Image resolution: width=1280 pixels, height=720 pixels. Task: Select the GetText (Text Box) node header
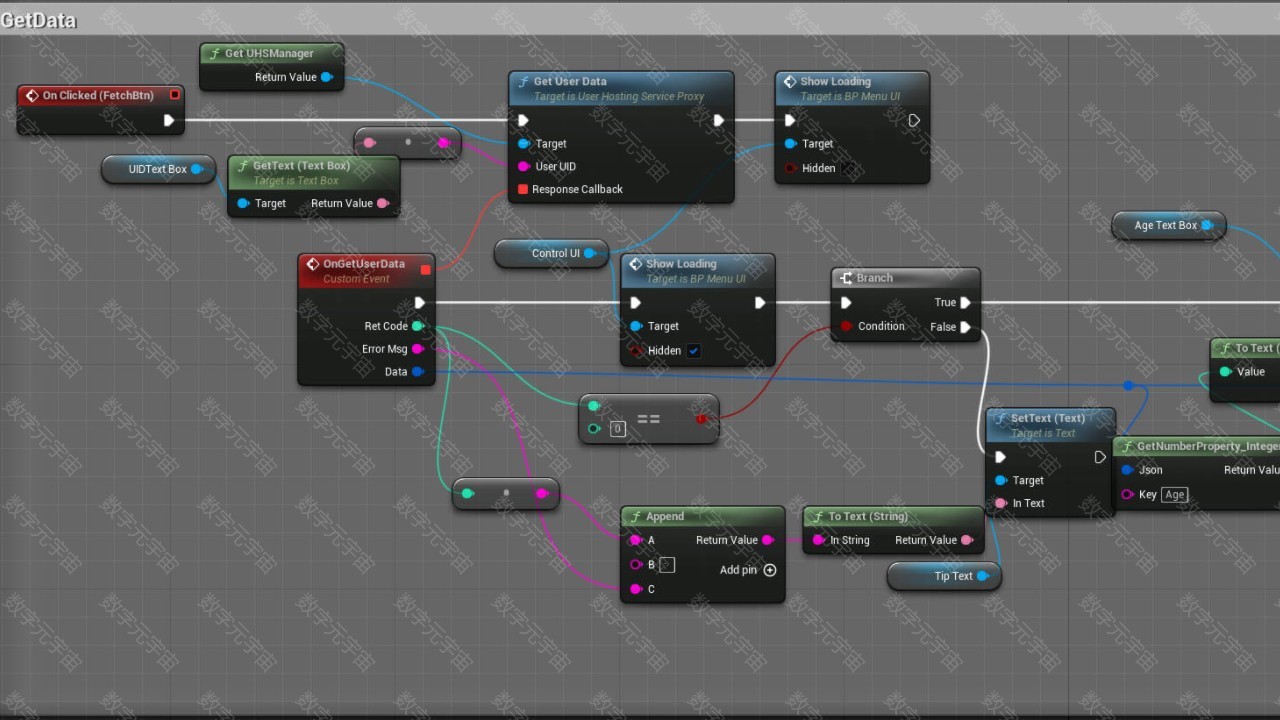[x=314, y=172]
